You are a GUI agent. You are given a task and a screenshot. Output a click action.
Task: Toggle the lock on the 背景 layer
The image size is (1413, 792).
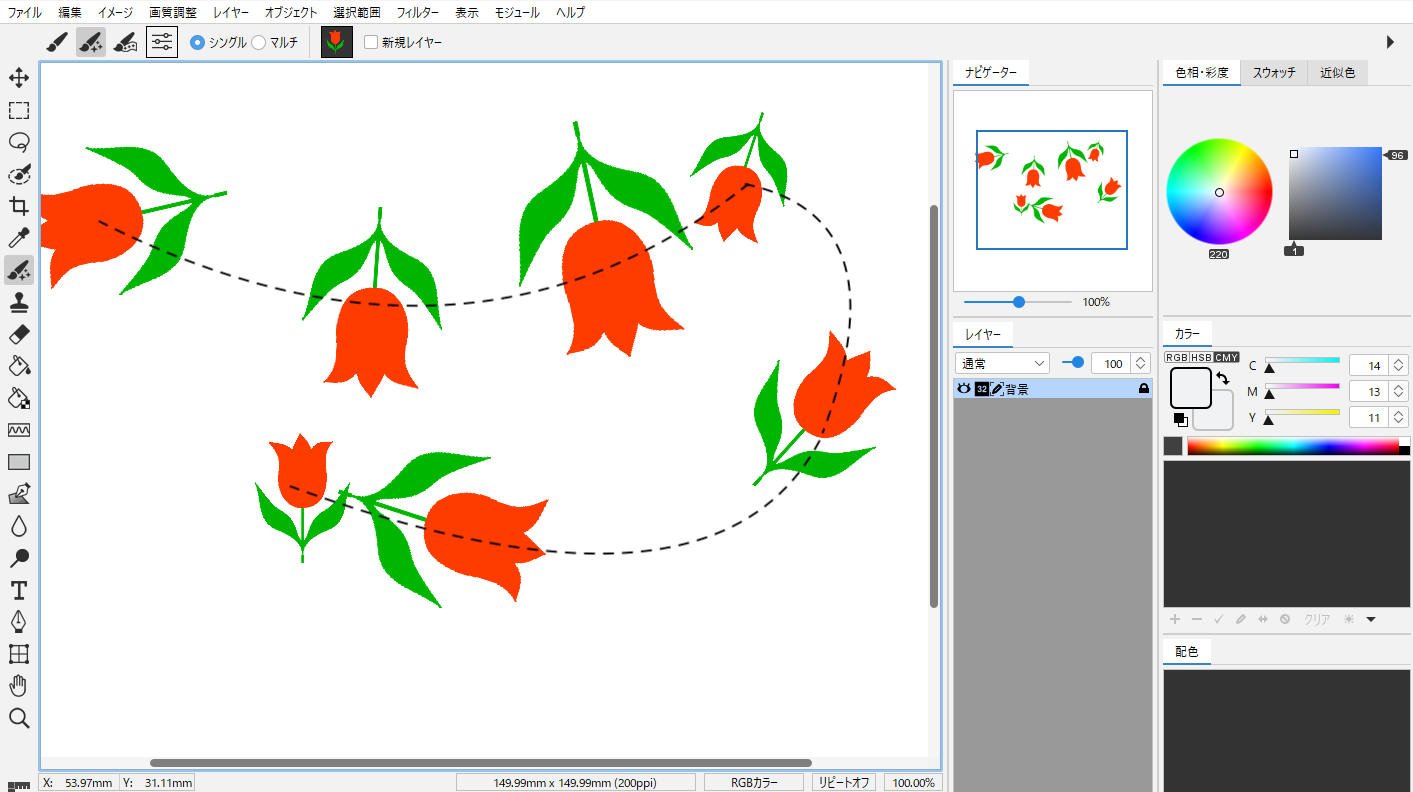1144,389
